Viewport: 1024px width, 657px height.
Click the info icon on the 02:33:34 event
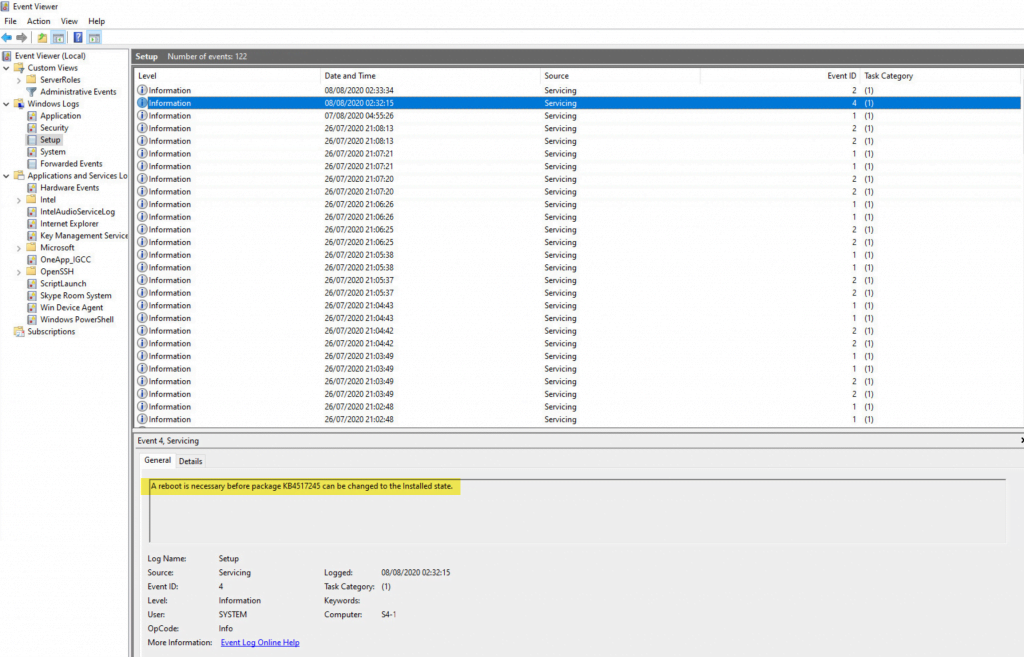(142, 90)
